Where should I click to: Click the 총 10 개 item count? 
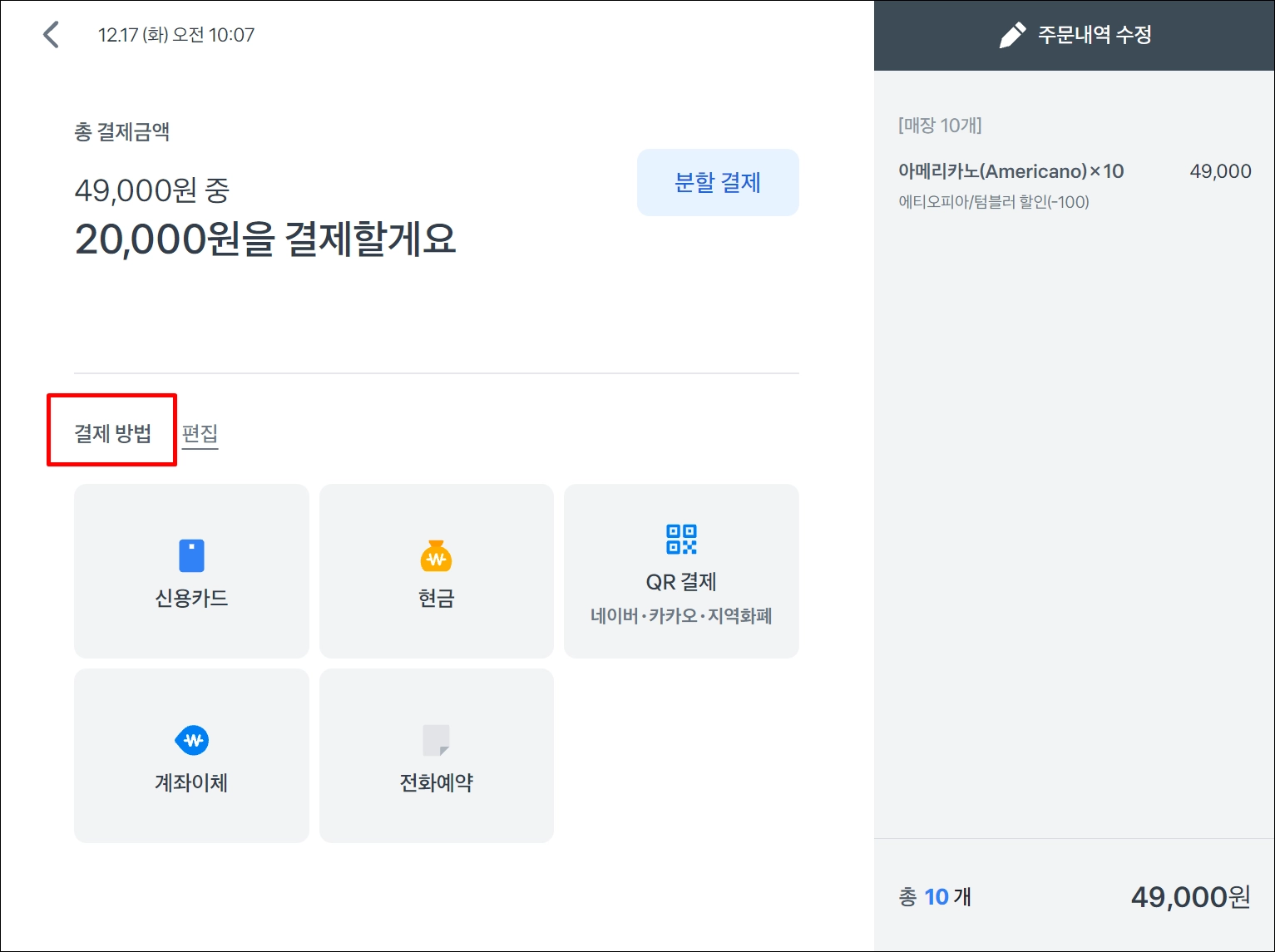[935, 897]
